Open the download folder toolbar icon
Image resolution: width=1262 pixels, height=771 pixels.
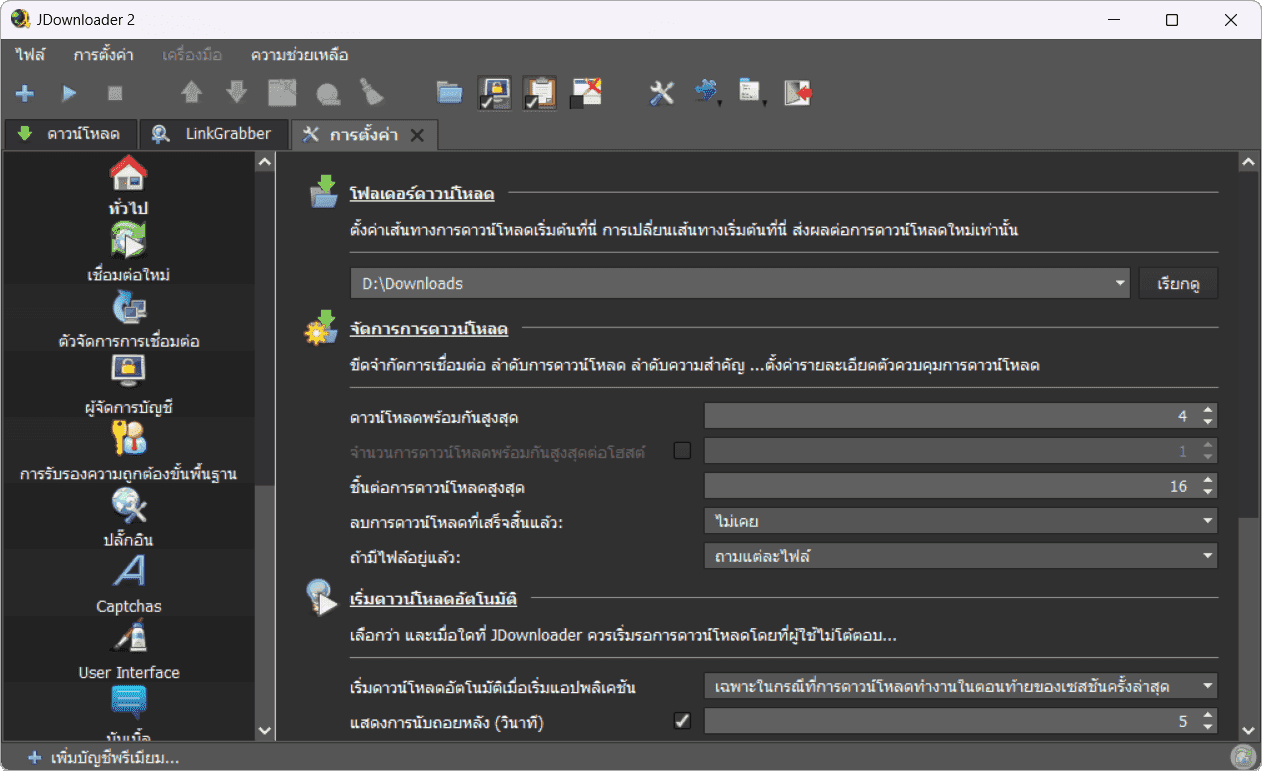click(x=450, y=93)
